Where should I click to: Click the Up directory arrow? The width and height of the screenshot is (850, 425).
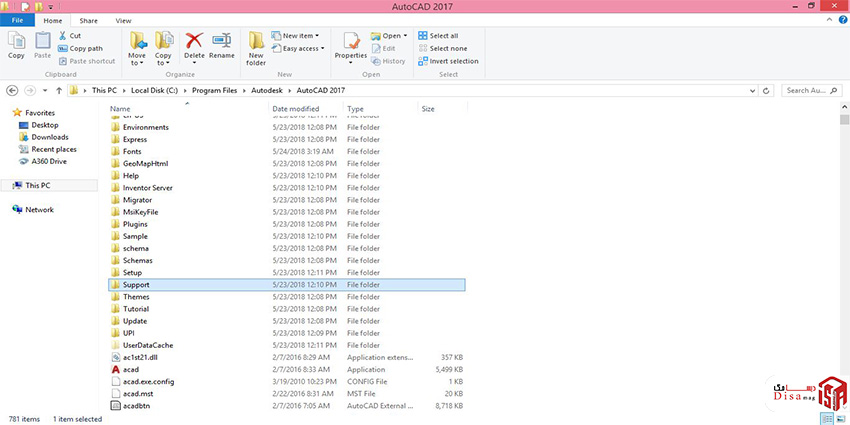click(57, 90)
